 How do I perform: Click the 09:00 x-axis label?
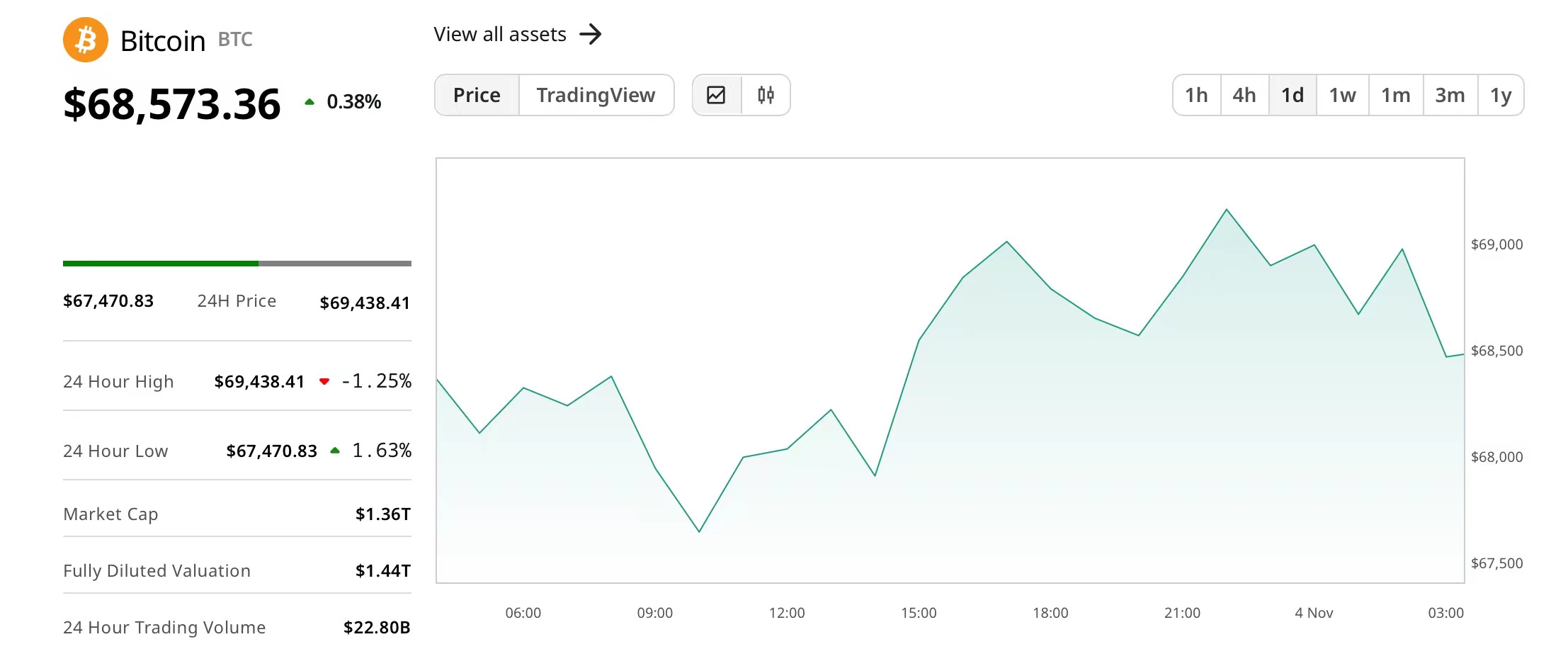pos(655,613)
